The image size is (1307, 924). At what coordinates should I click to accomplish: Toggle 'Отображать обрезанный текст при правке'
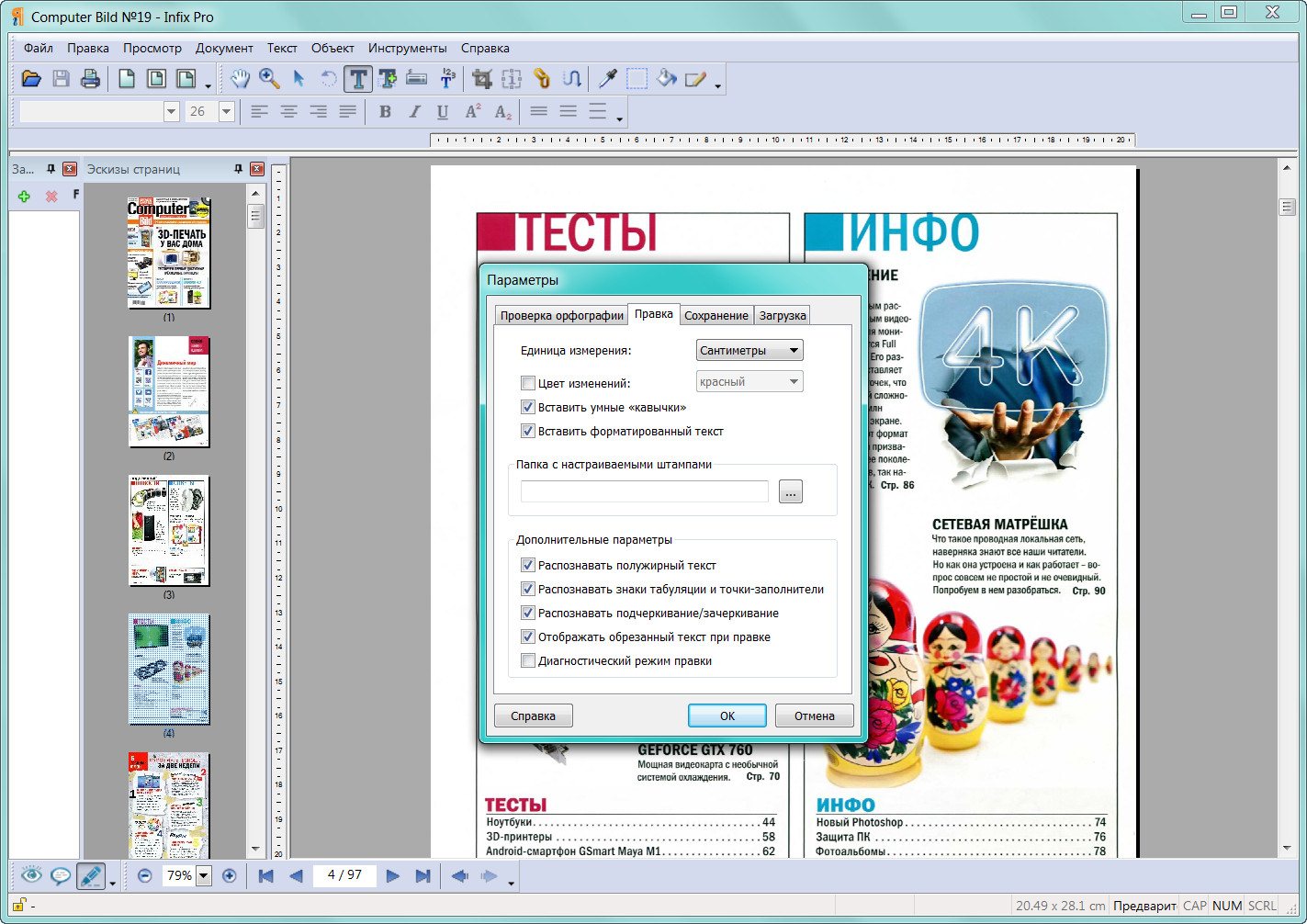pyautogui.click(x=528, y=637)
